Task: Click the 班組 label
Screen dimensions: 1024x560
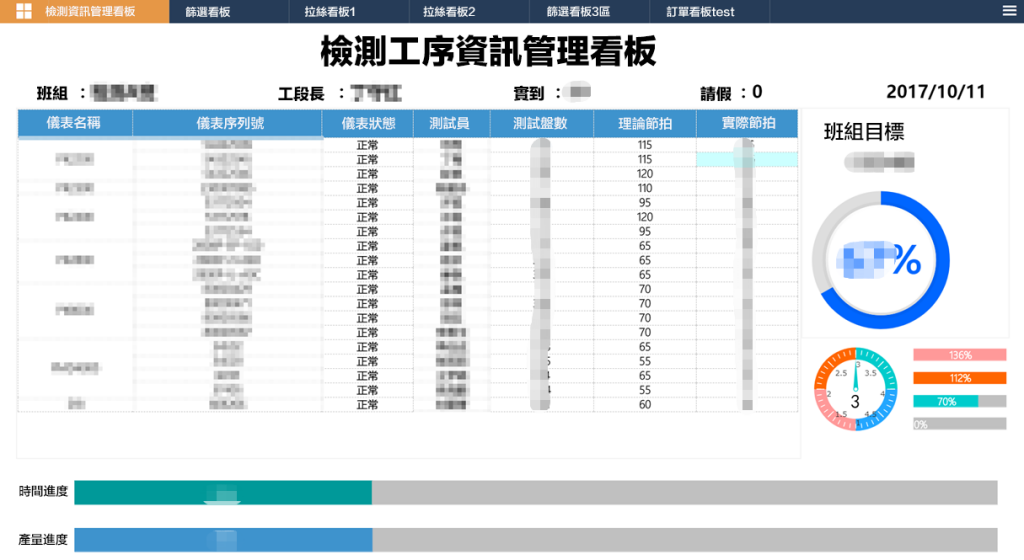Action: click(x=52, y=94)
